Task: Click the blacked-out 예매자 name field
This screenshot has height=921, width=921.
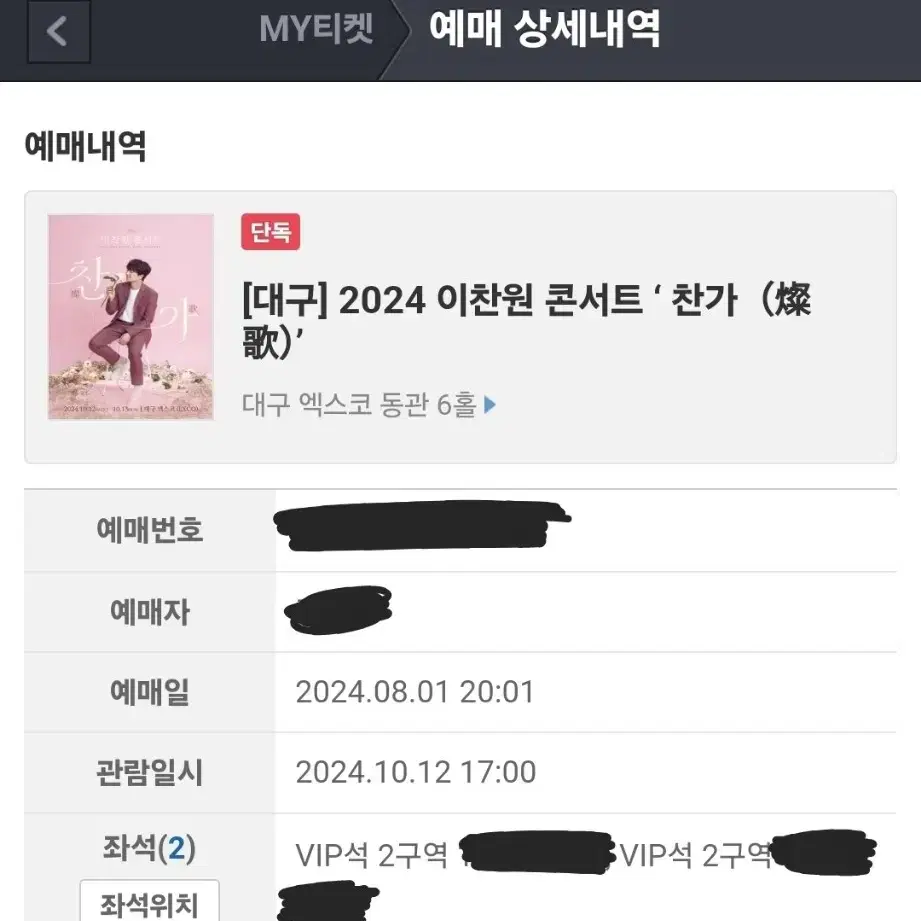Action: (338, 610)
